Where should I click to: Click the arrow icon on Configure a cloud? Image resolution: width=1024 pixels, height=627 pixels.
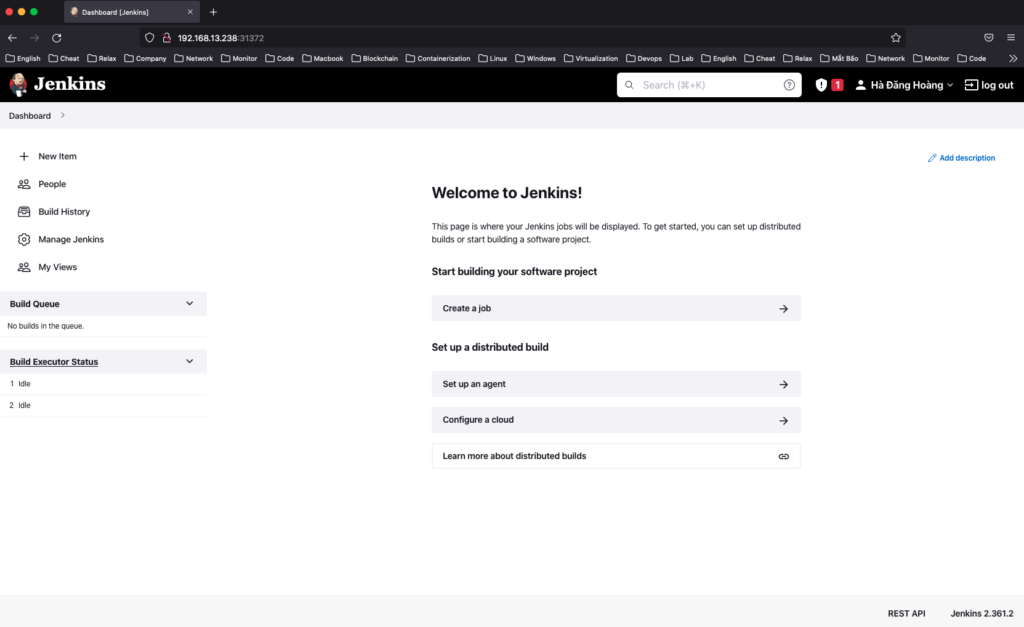784,421
